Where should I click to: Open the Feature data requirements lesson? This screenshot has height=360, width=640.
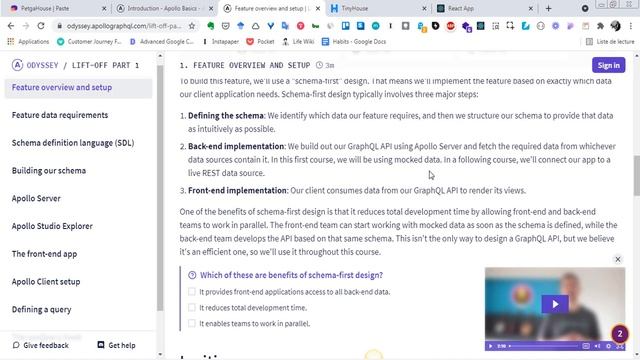pyautogui.click(x=60, y=115)
